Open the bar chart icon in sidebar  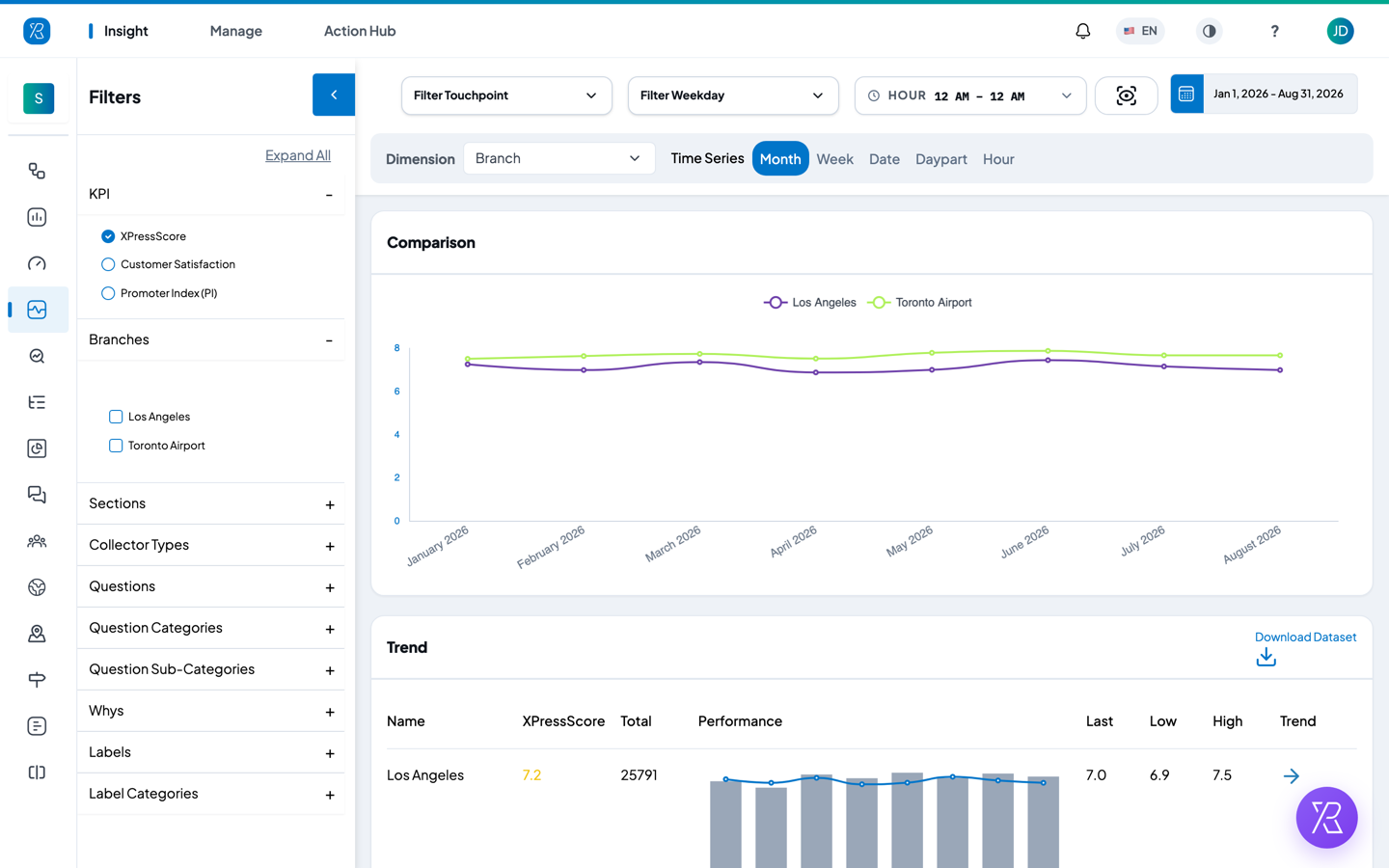tap(37, 217)
